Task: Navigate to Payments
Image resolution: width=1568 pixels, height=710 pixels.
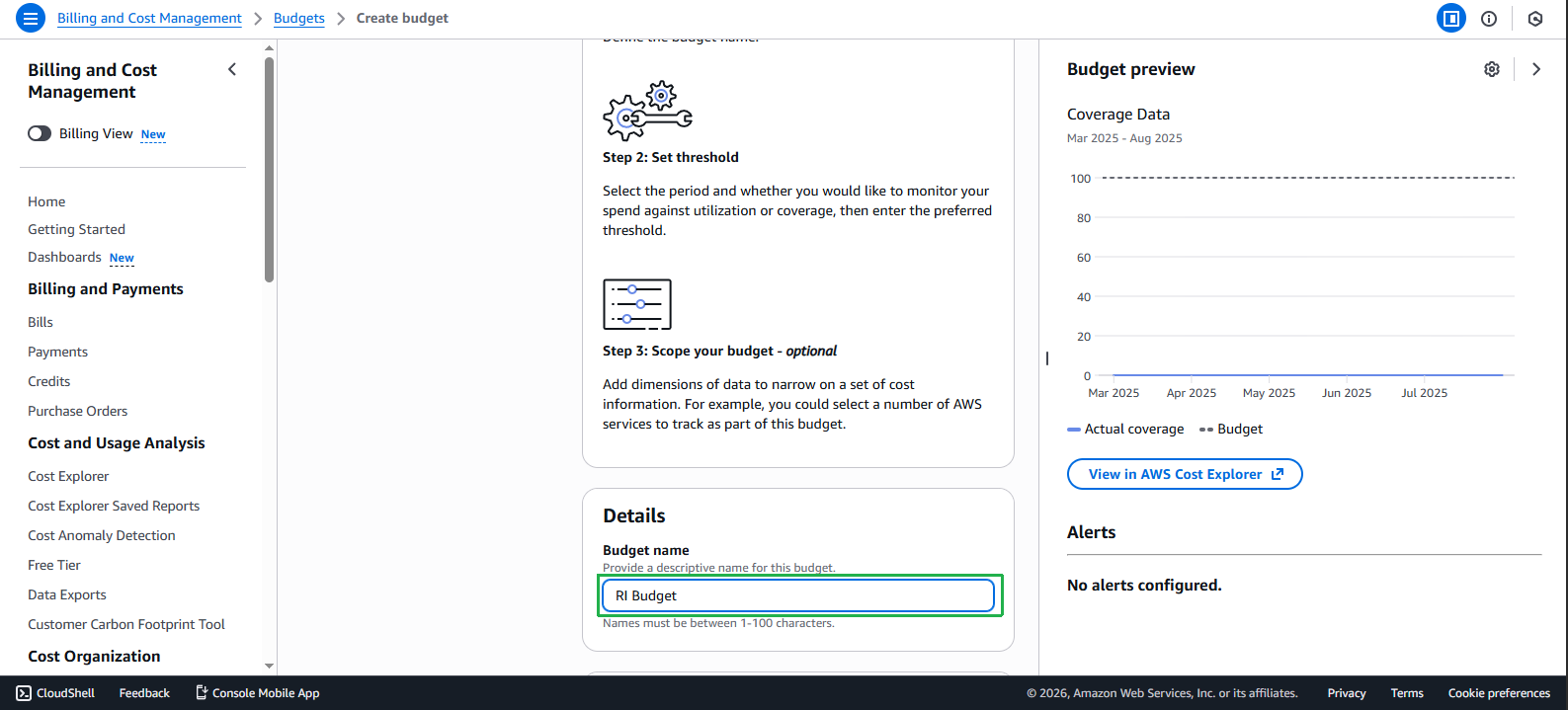Action: pos(57,352)
